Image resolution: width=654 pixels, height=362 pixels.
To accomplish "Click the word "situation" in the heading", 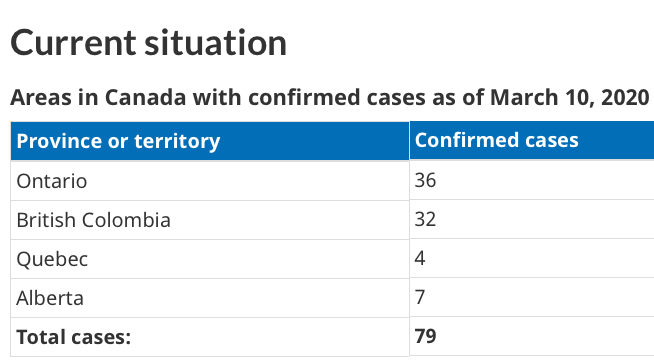I will (216, 43).
